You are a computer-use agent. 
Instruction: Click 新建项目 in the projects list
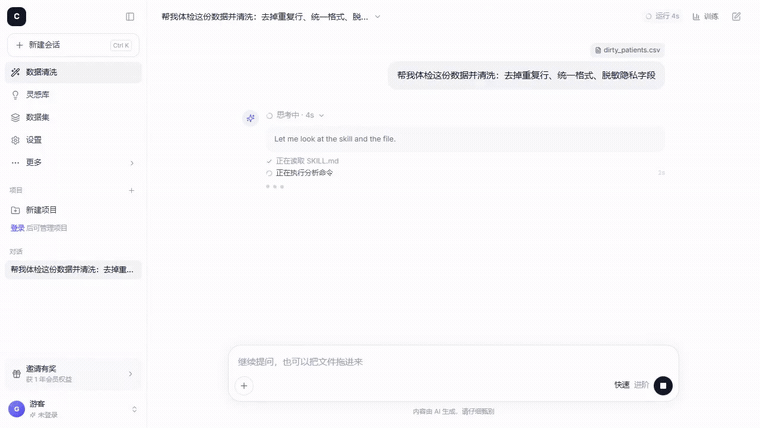73,210
